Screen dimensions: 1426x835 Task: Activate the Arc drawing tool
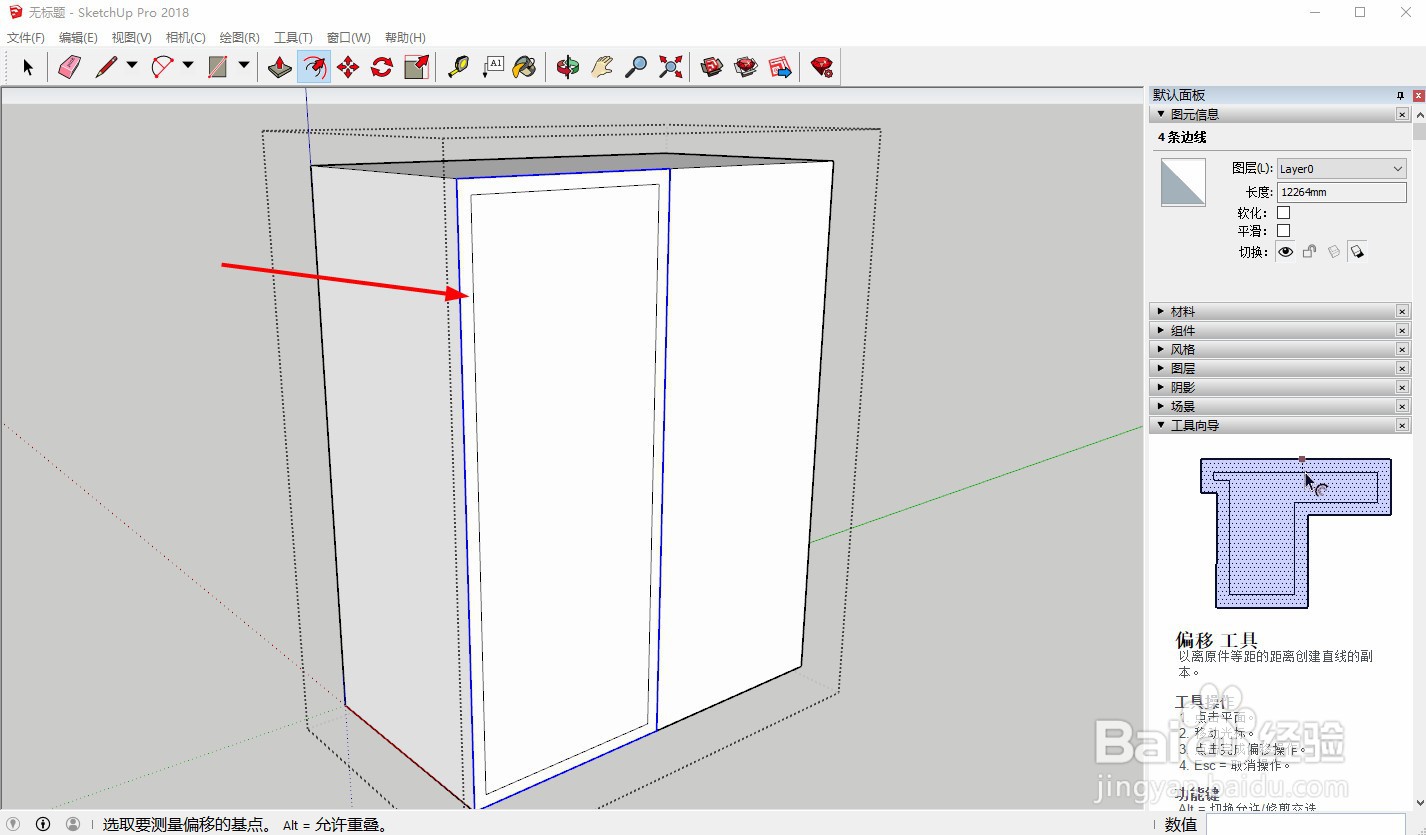click(x=162, y=67)
